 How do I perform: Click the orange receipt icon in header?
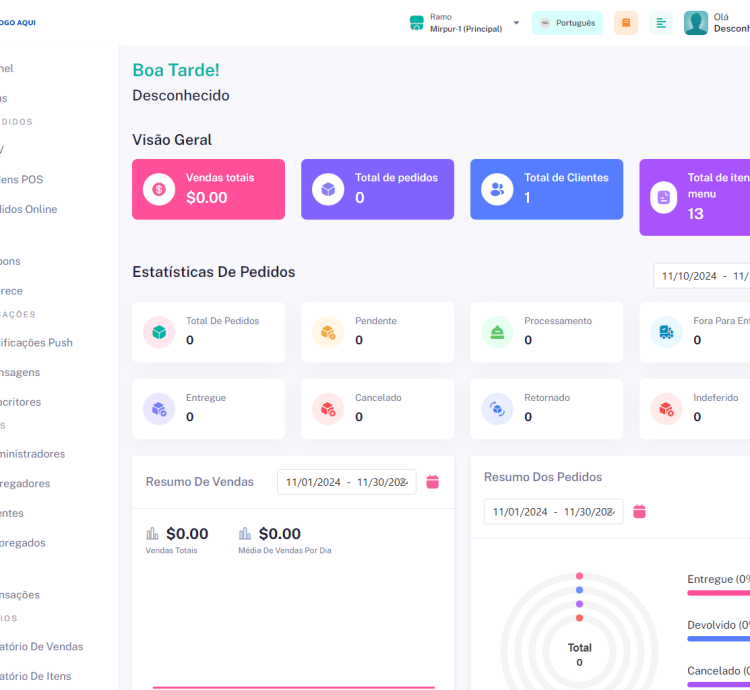pos(626,23)
